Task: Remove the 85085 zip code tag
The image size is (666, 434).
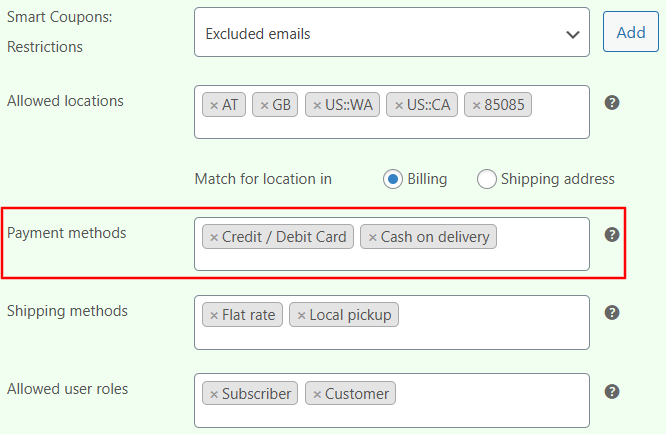Action: point(476,105)
